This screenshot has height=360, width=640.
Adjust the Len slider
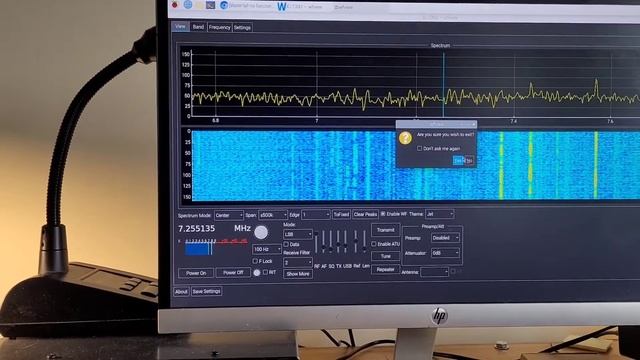364,242
